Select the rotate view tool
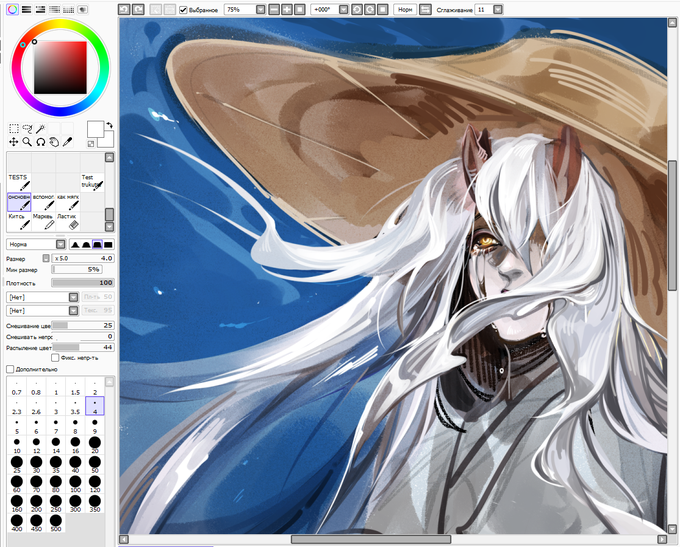Image resolution: width=680 pixels, height=547 pixels. 41,142
